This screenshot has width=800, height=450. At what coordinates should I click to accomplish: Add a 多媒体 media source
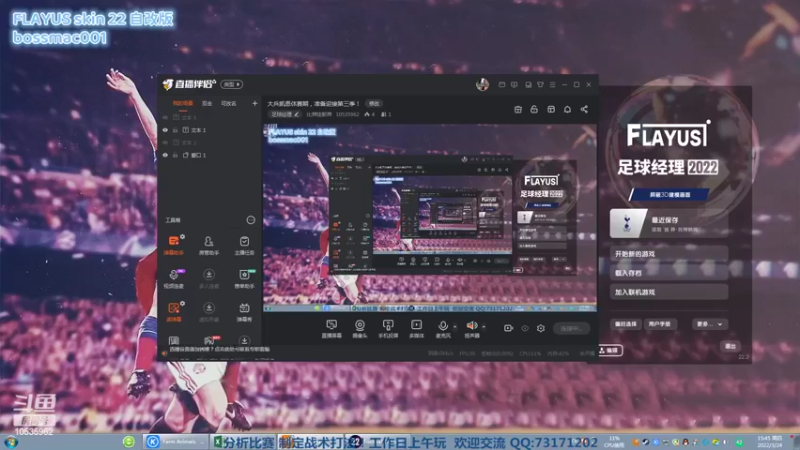pyautogui.click(x=416, y=329)
